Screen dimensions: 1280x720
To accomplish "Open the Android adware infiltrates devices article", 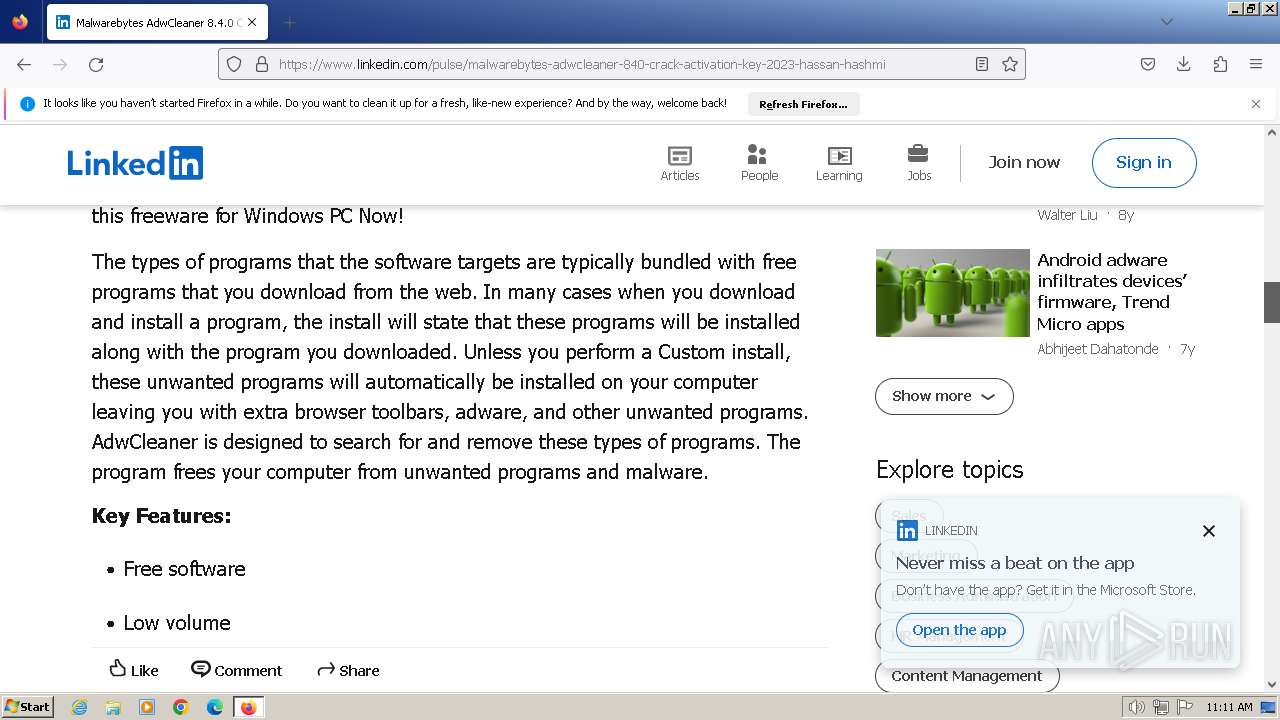I will click(1111, 292).
